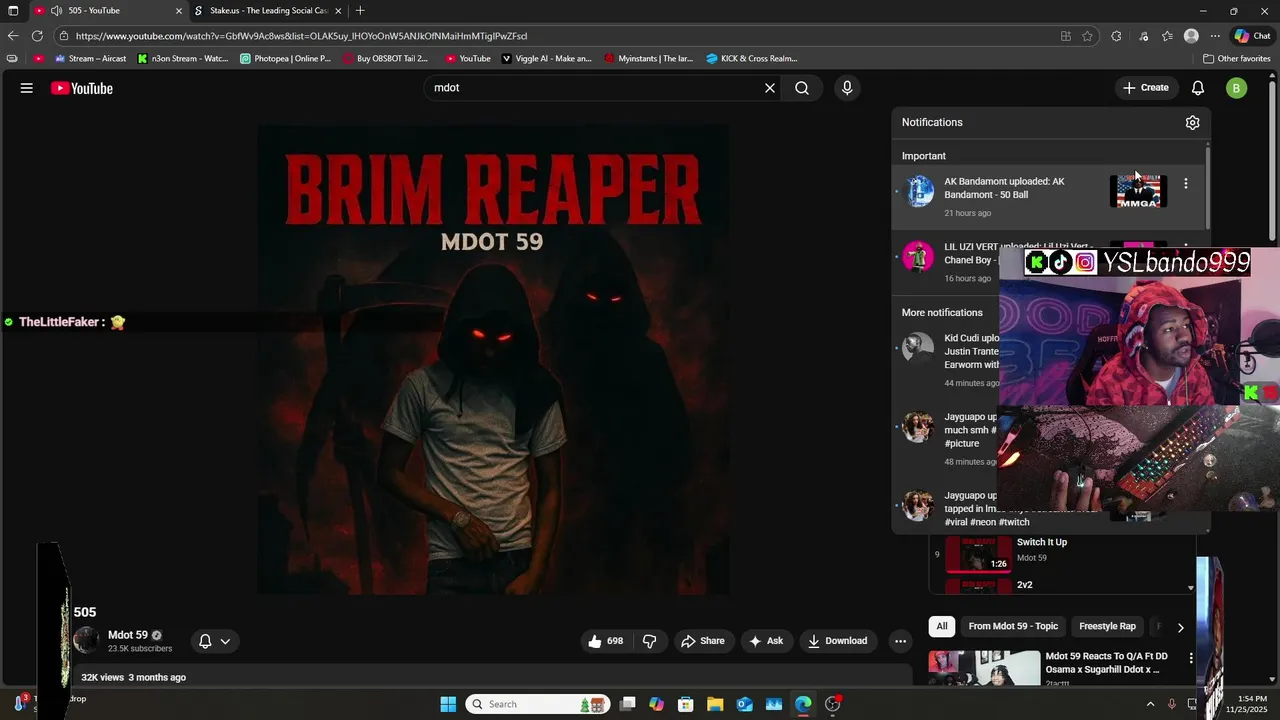Open LIL UZI VERT channel avatar notification
The image size is (1280, 720).
918,257
